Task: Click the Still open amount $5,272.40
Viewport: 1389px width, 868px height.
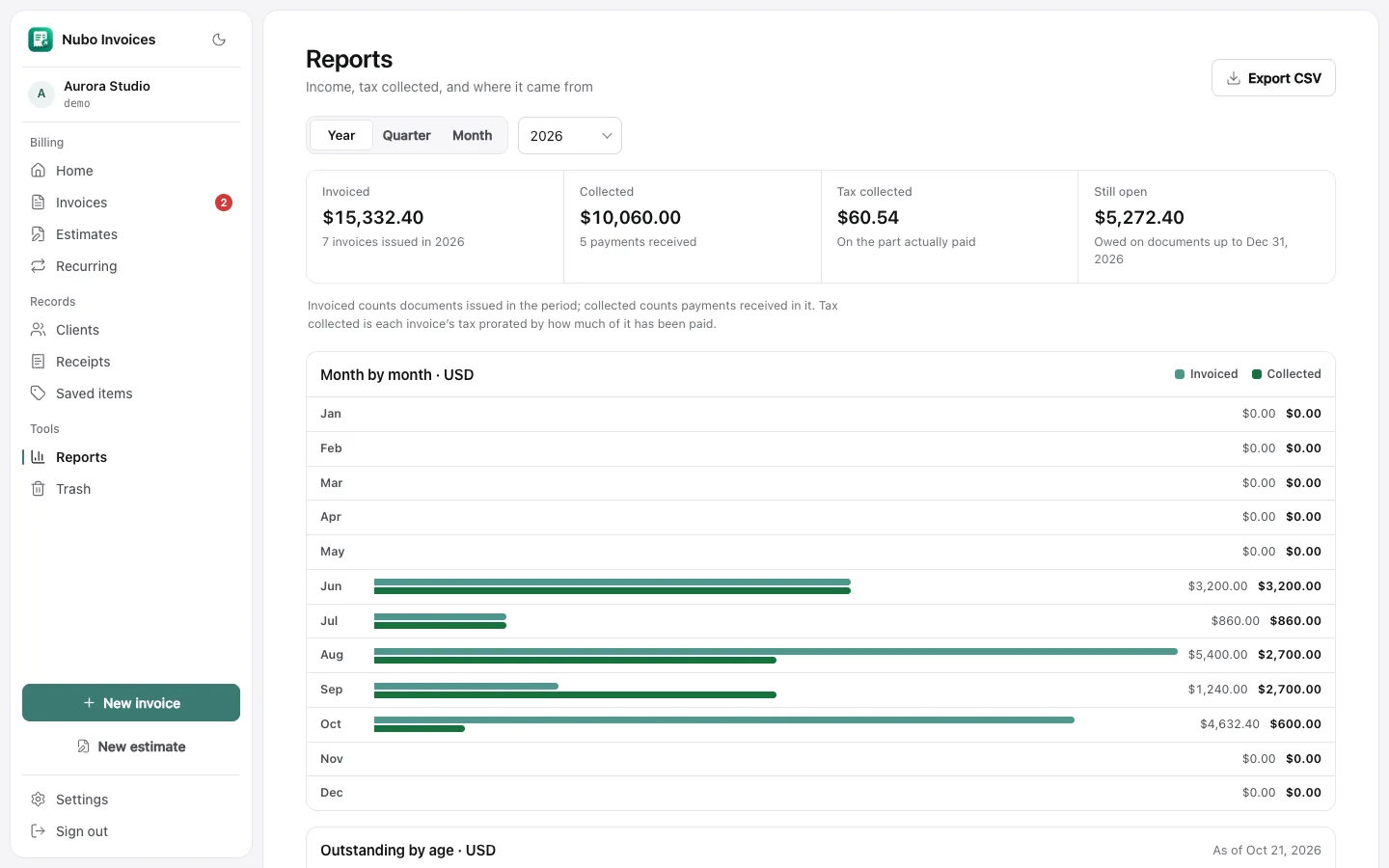Action: tap(1139, 218)
